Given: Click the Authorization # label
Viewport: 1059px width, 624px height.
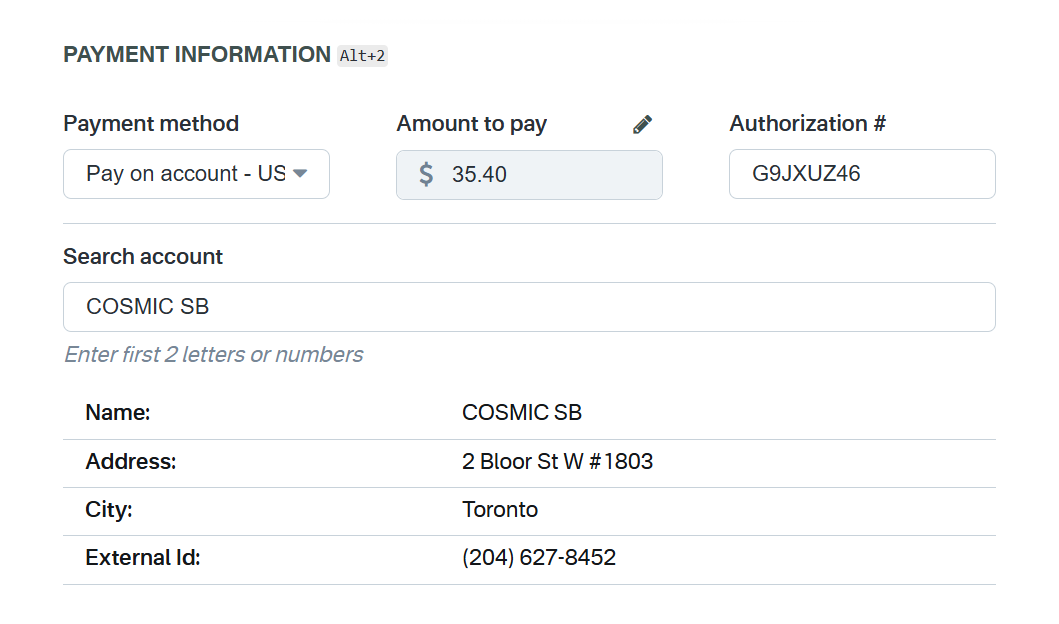Looking at the screenshot, I should pyautogui.click(x=807, y=124).
